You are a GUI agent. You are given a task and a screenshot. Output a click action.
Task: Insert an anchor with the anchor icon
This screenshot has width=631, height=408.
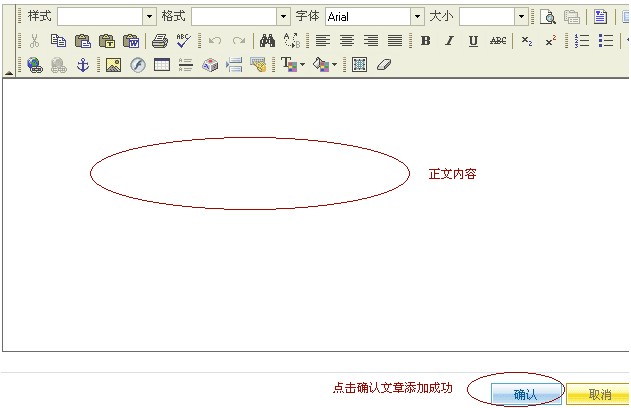click(x=83, y=65)
